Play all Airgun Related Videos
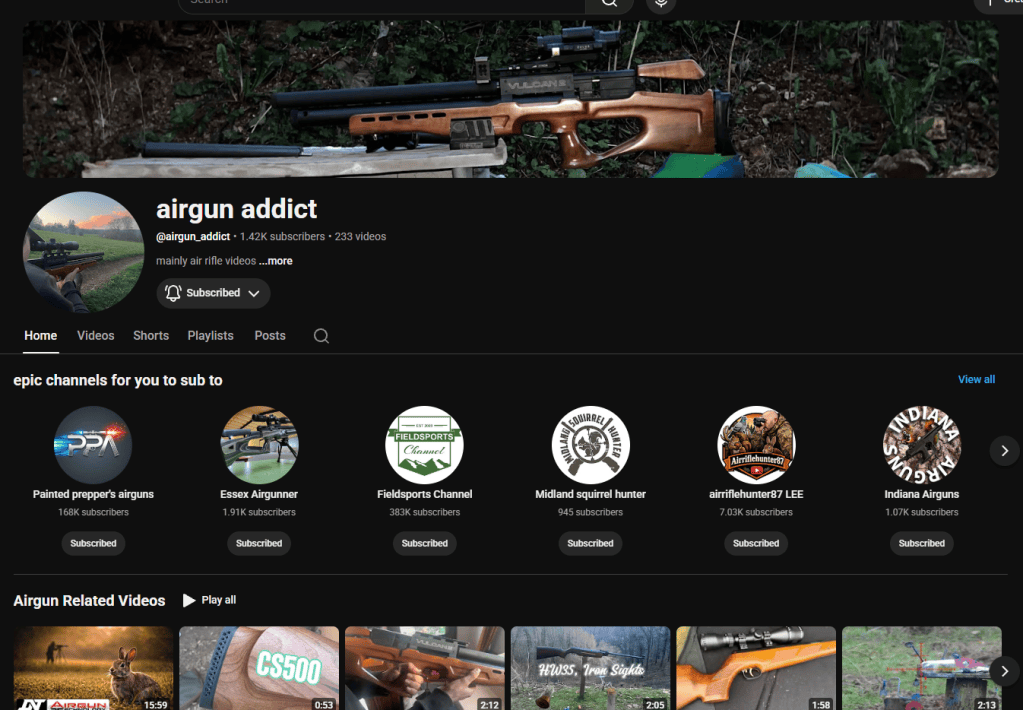 (209, 600)
